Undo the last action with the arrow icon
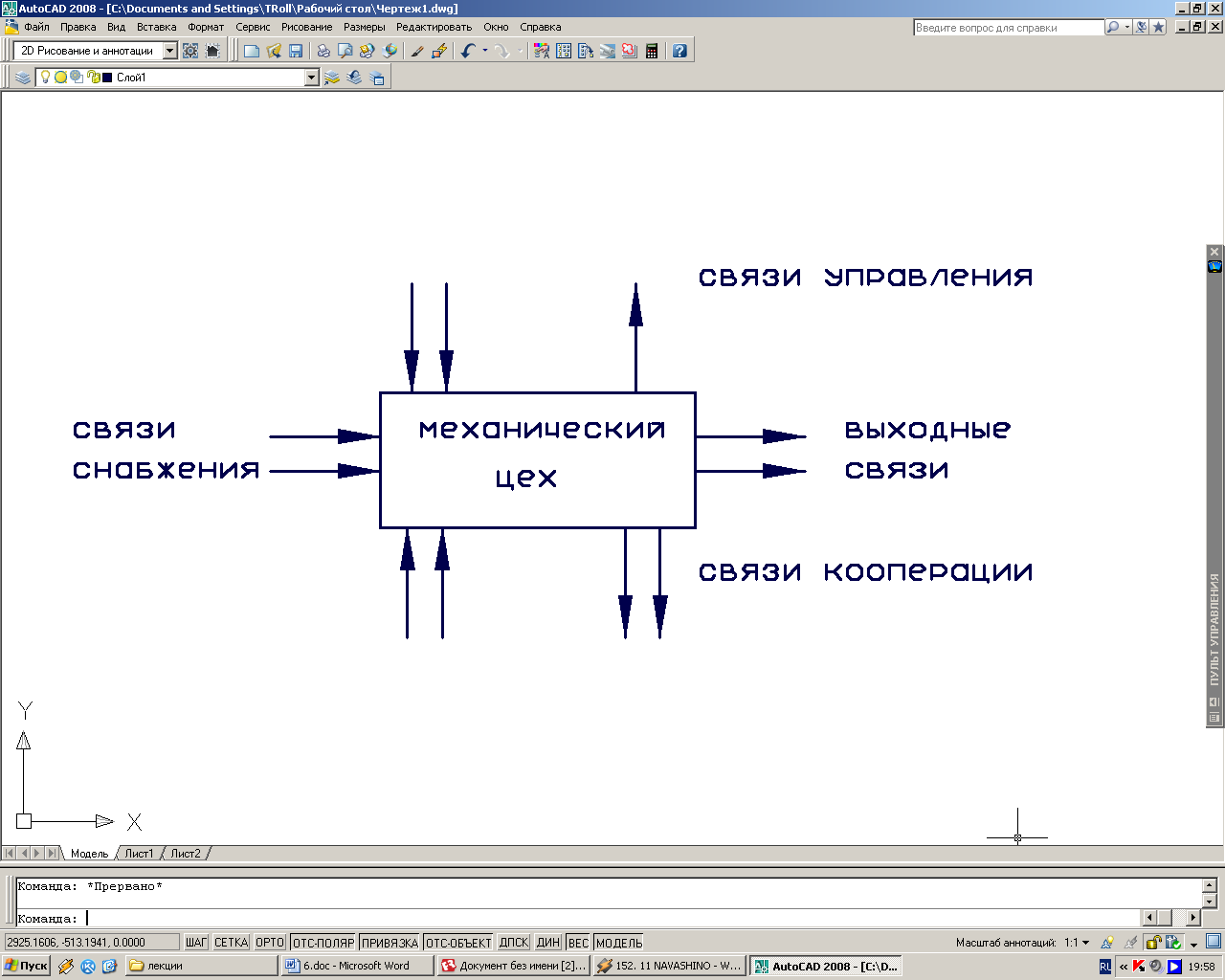1225x980 pixels. (467, 51)
